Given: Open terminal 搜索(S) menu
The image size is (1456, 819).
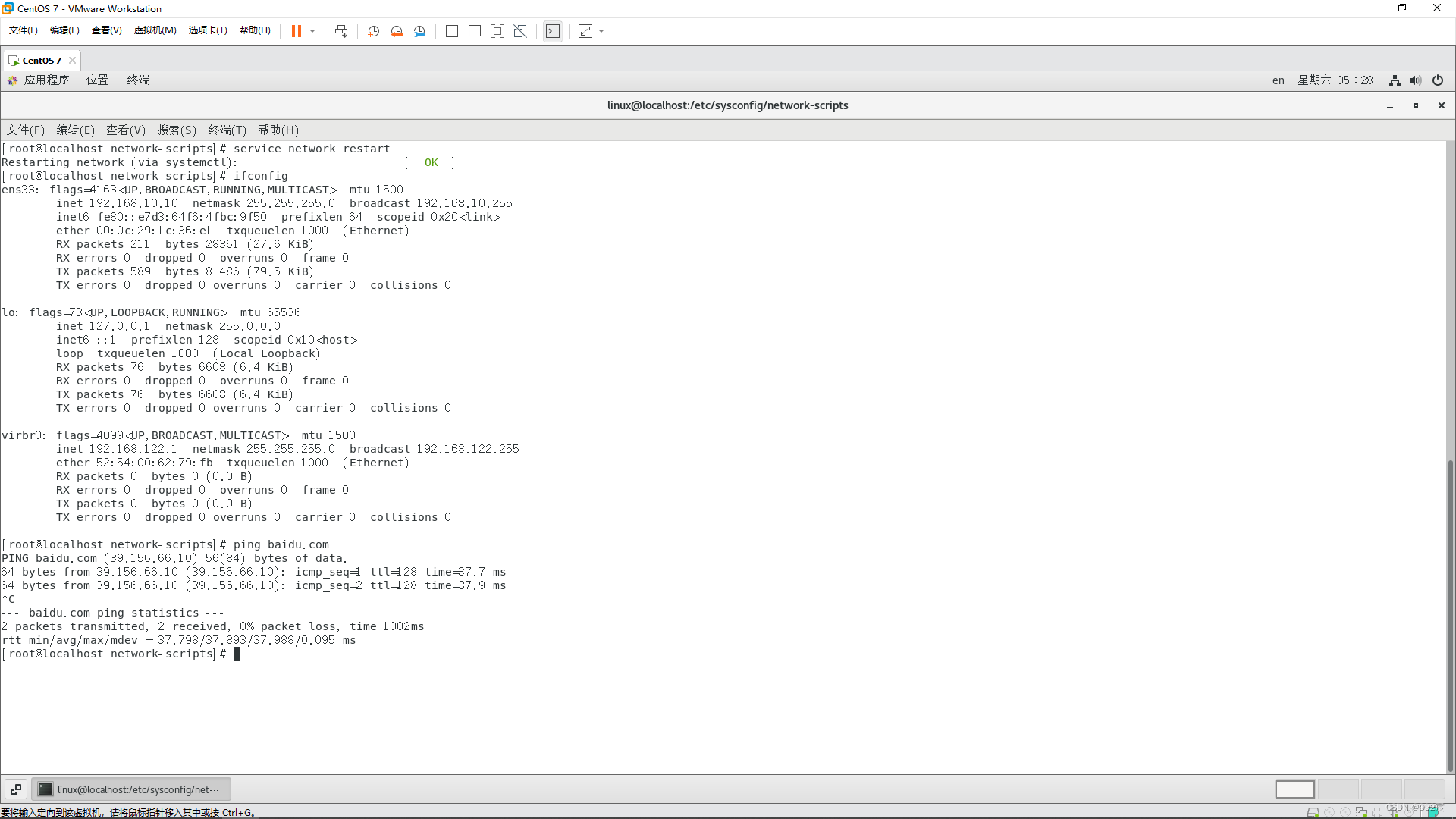Looking at the screenshot, I should point(177,130).
